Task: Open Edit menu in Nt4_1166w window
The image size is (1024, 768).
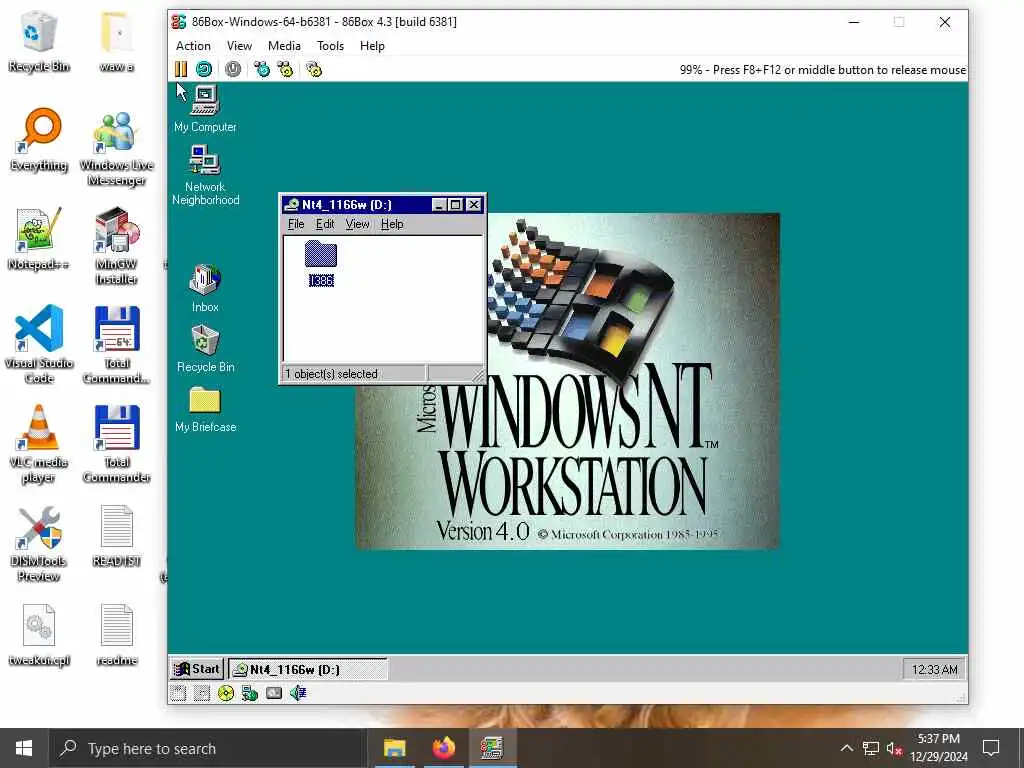Action: point(325,224)
